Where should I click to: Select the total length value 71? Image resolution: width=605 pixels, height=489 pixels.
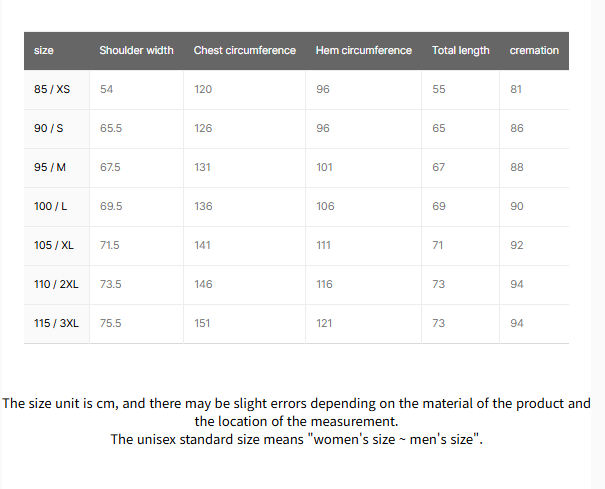(438, 245)
